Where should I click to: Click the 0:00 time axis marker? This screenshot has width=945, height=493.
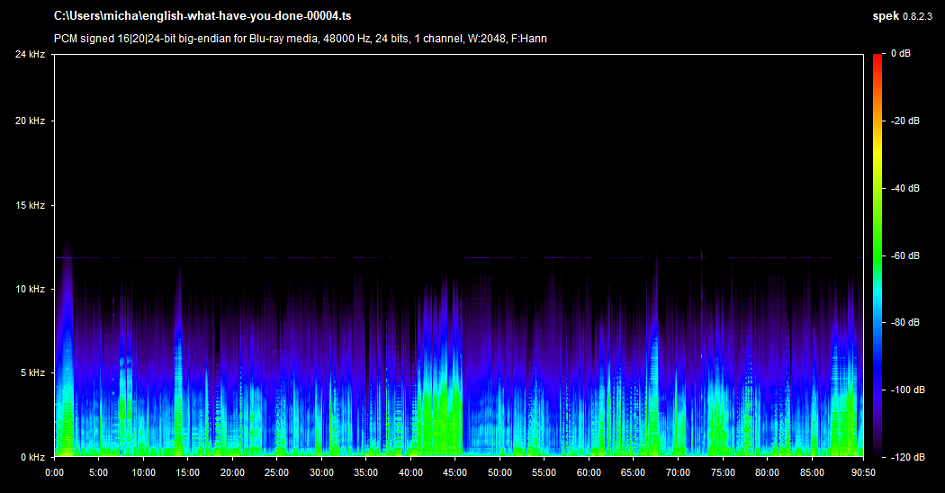[55, 472]
